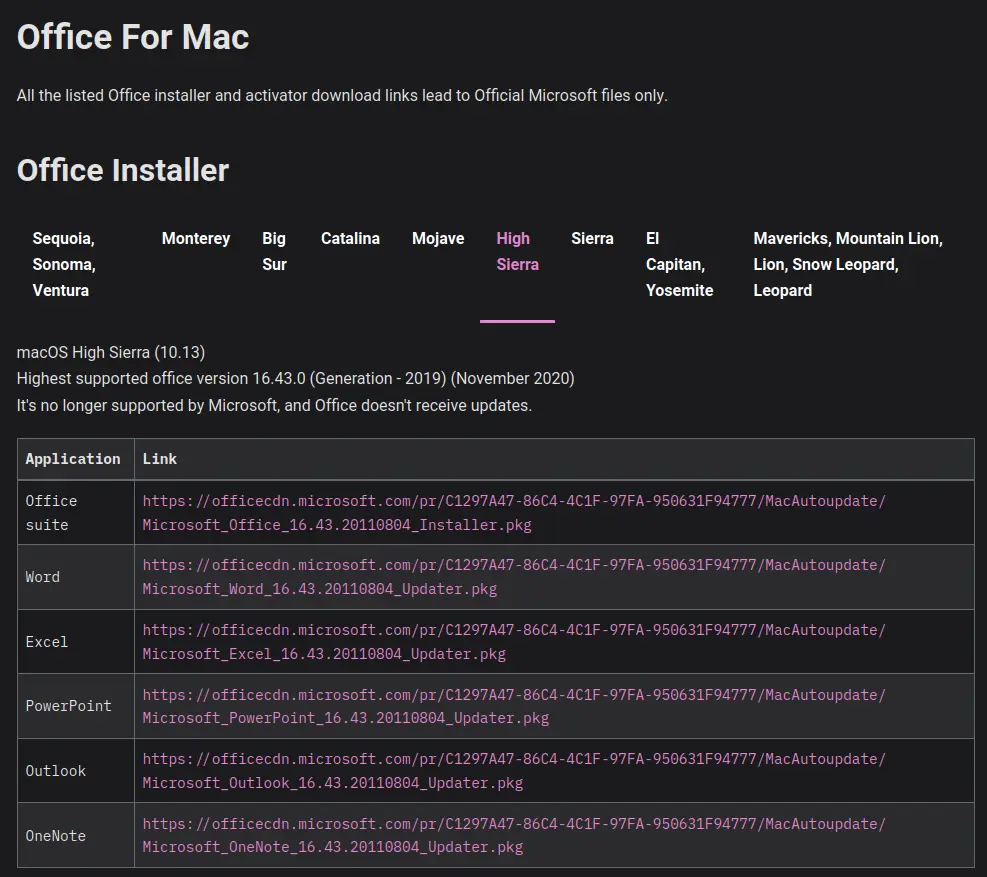Open the Sierra tab
987x877 pixels.
click(x=592, y=239)
